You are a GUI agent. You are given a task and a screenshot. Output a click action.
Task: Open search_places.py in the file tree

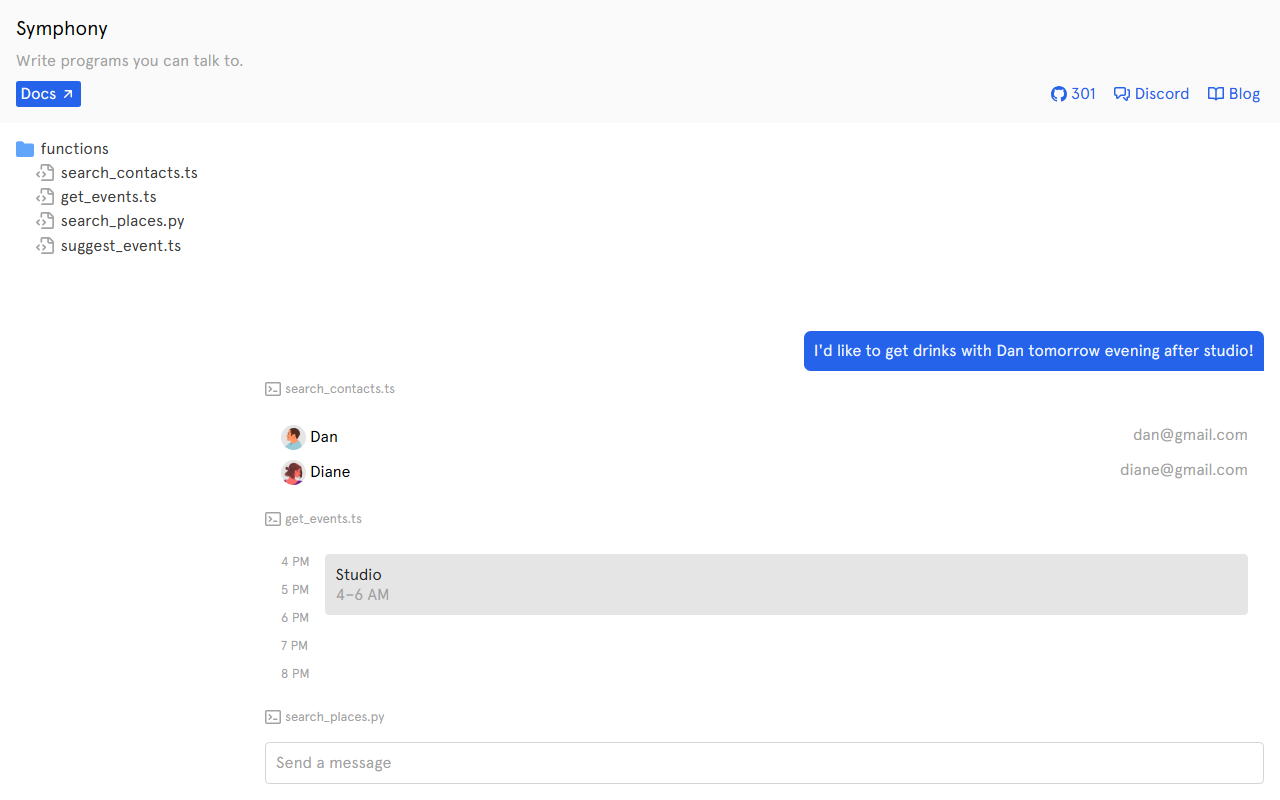click(x=123, y=221)
